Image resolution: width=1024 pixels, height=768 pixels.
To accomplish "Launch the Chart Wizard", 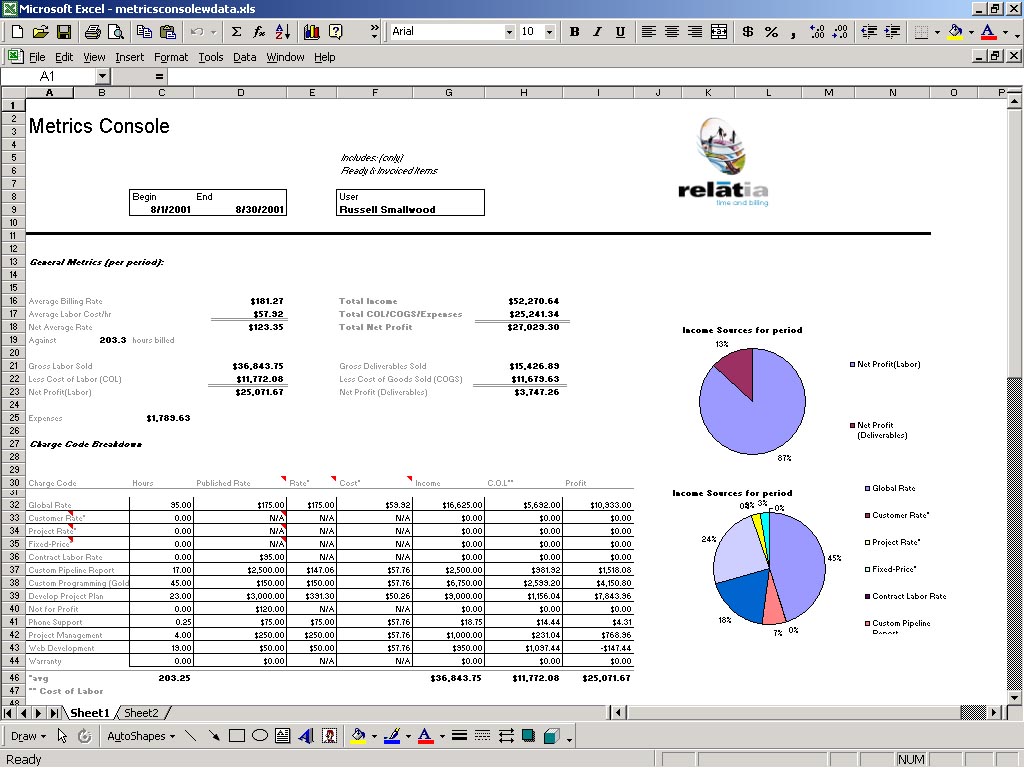I will coord(312,31).
